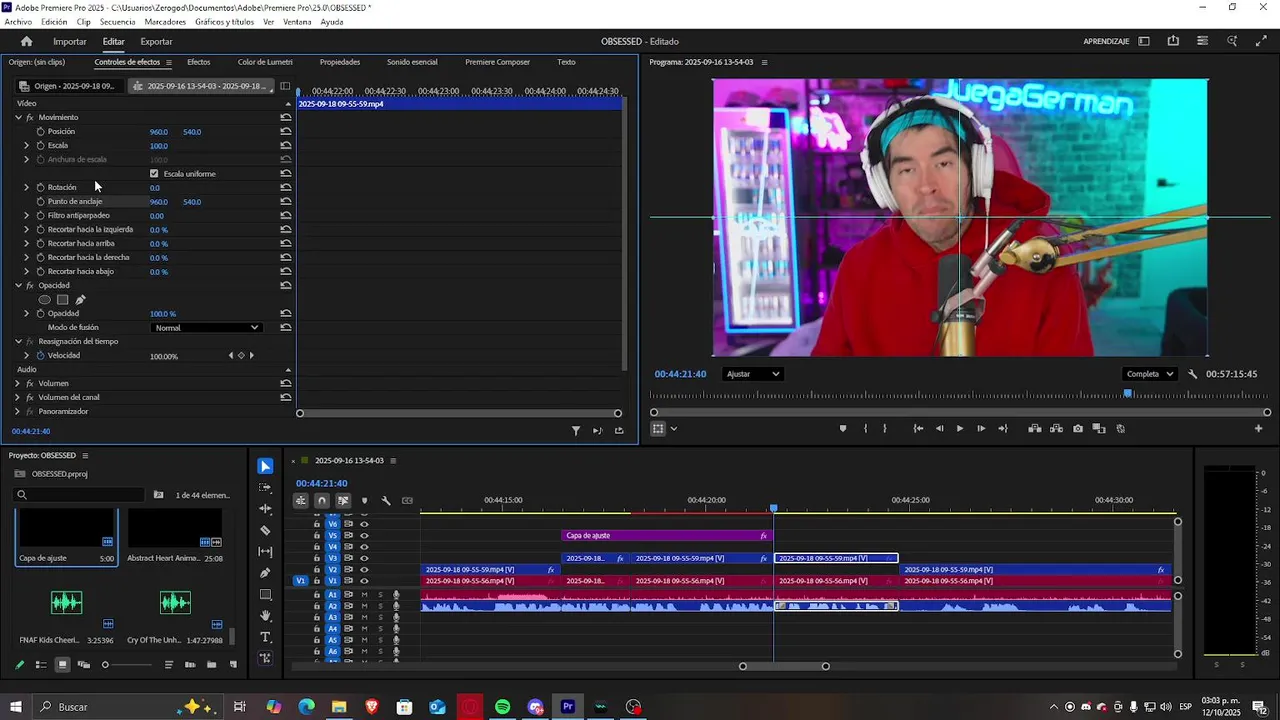The image size is (1280, 720).
Task: Toggle animation stopwatch for Rotación
Action: point(40,187)
